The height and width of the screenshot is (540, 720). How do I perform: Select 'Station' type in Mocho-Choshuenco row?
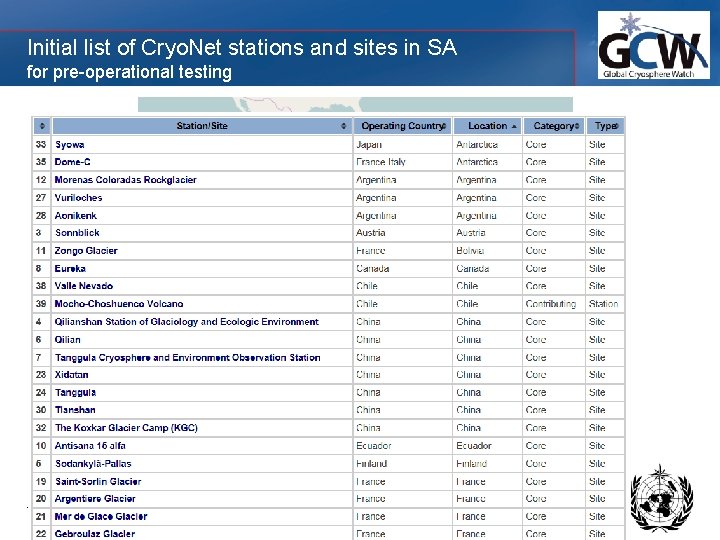click(x=603, y=304)
